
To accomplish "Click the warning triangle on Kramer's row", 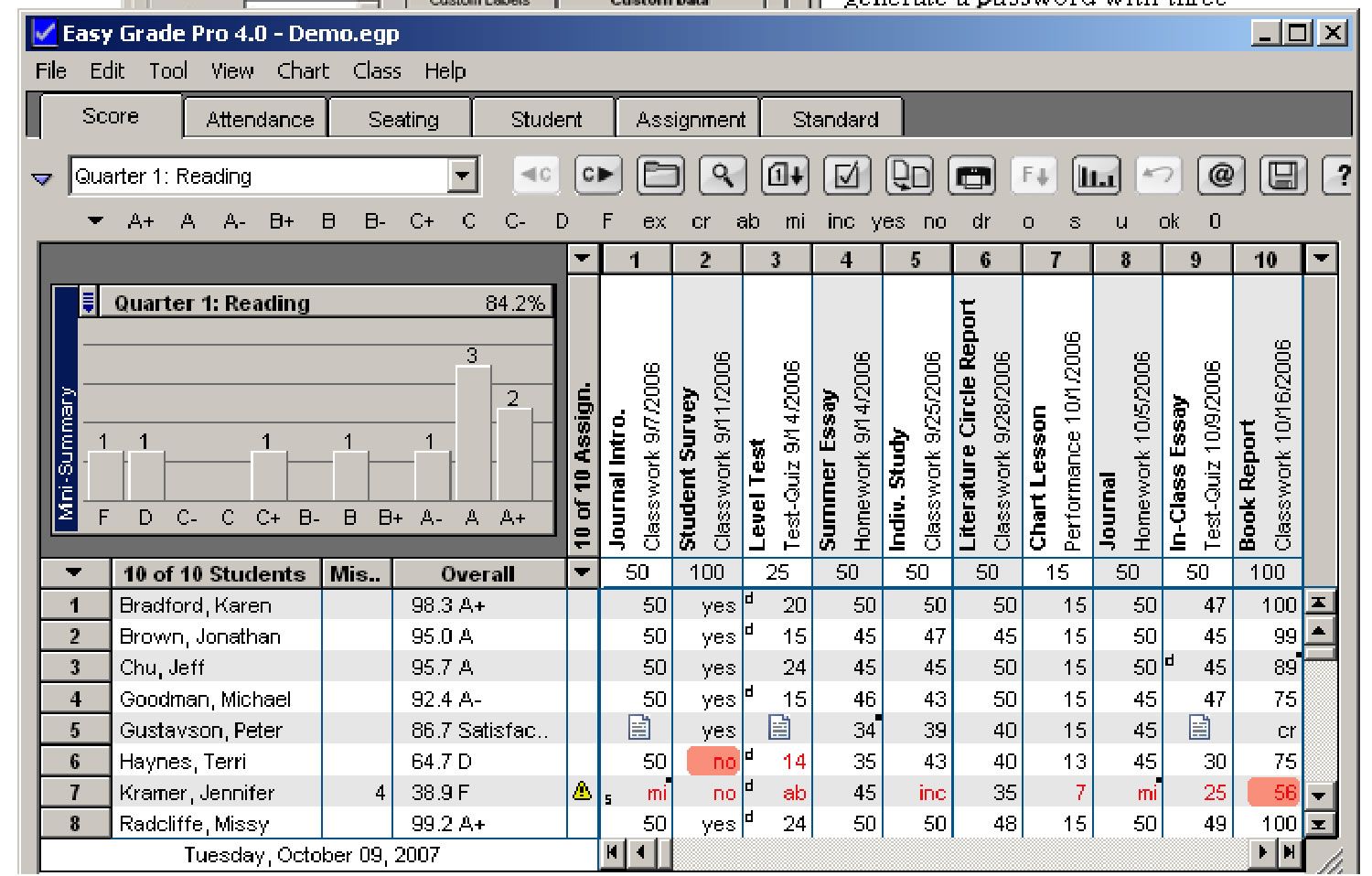I will 584,793.
